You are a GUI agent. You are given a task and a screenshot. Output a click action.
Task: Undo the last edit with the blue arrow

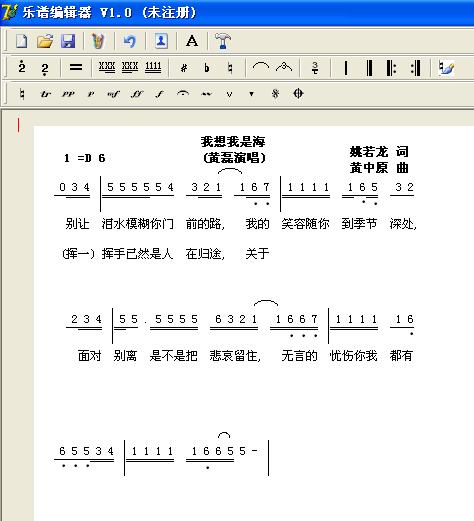click(129, 41)
